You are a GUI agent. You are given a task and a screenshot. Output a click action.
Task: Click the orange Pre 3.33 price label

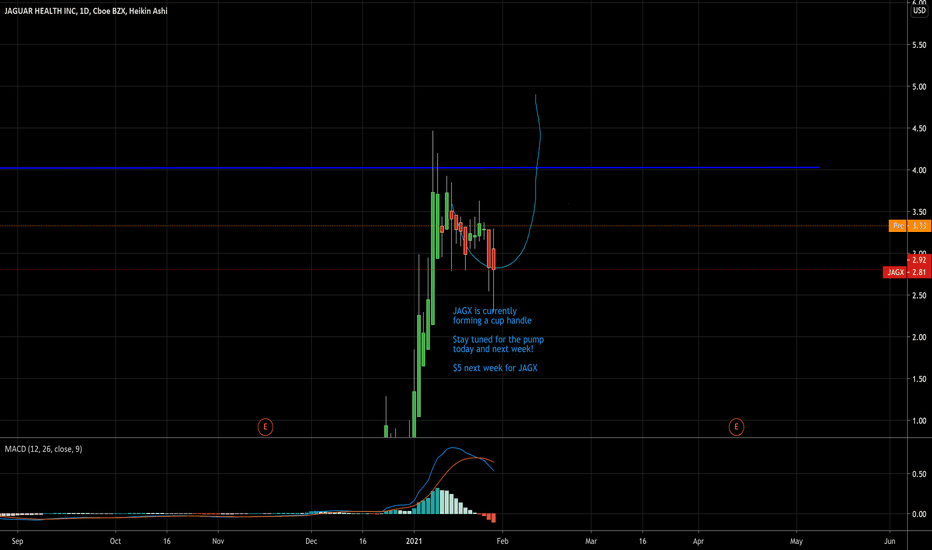pyautogui.click(x=909, y=226)
